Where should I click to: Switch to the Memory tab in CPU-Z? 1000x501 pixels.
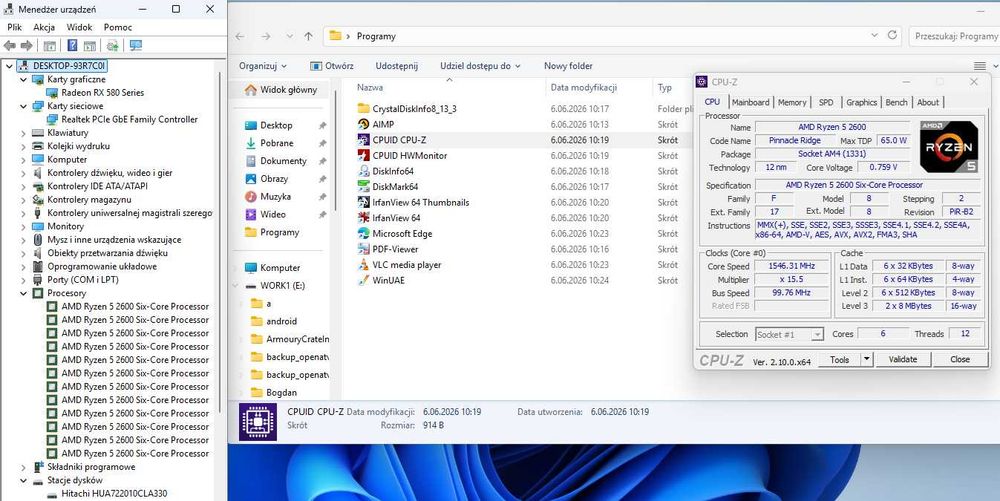[792, 103]
